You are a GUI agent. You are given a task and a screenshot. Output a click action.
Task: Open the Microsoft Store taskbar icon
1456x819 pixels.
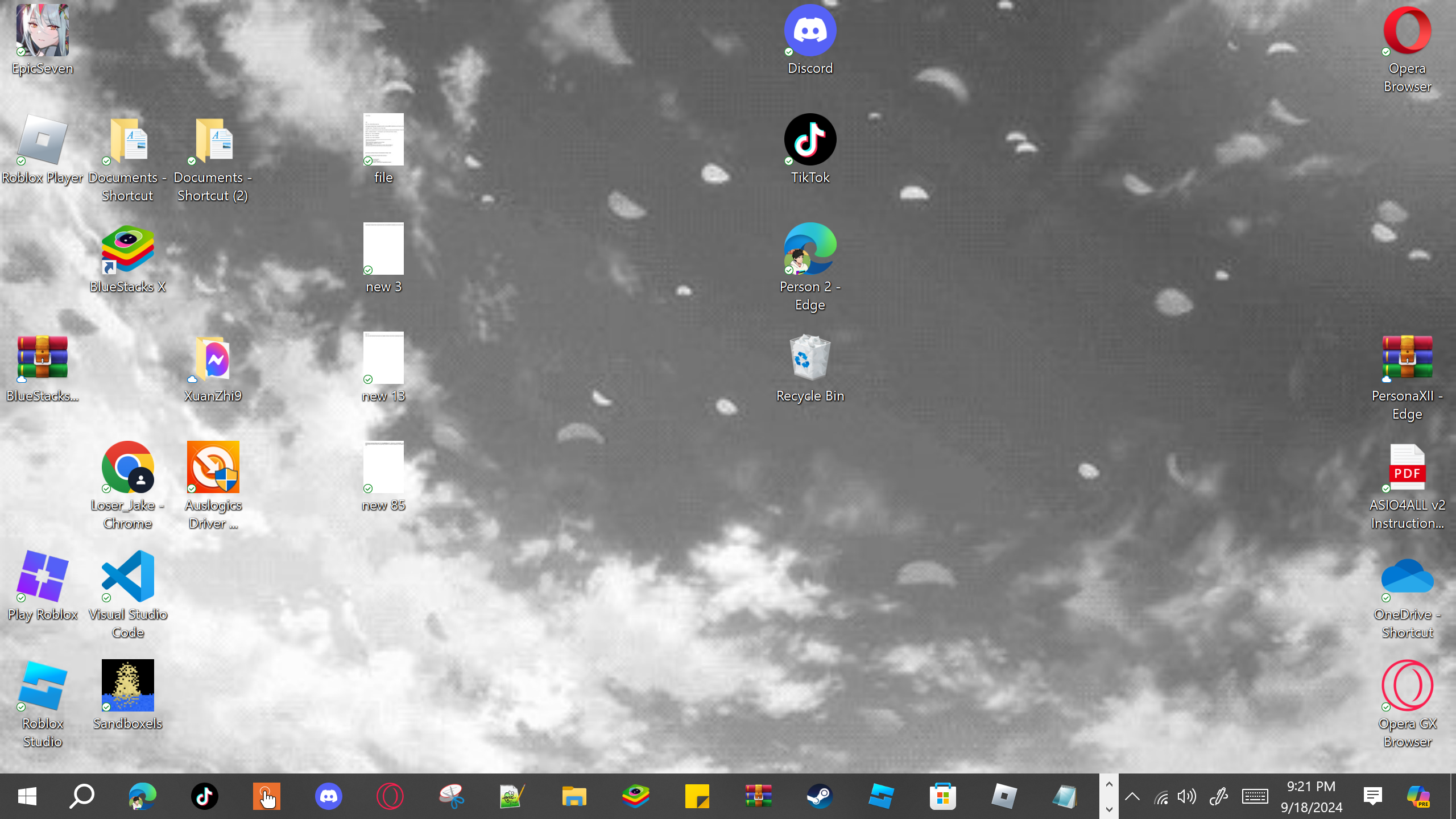pos(942,796)
